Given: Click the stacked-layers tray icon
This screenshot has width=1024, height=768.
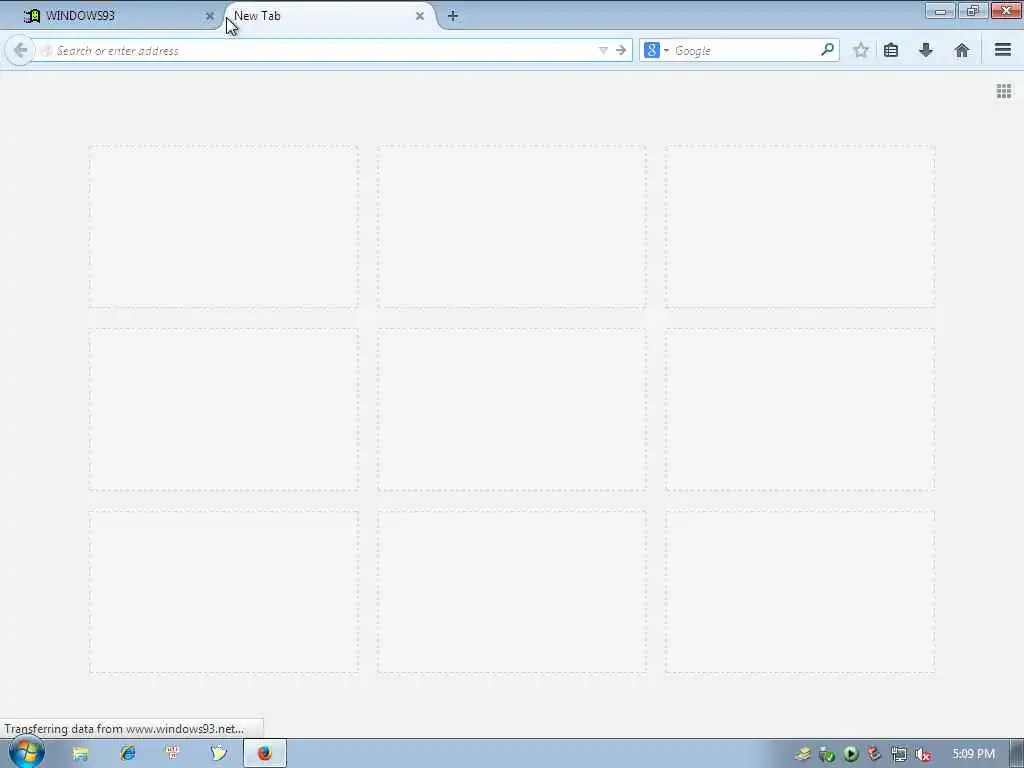Looking at the screenshot, I should 803,754.
